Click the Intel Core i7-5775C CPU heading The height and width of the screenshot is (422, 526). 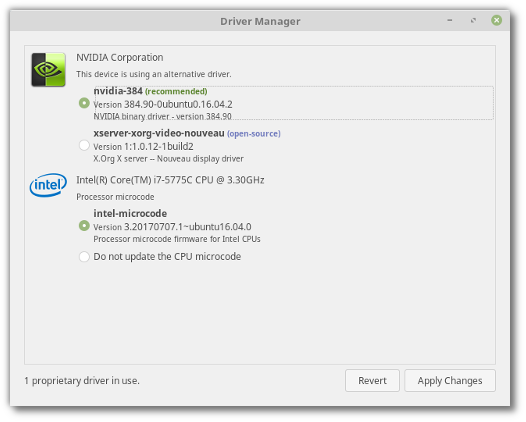pyautogui.click(x=170, y=180)
